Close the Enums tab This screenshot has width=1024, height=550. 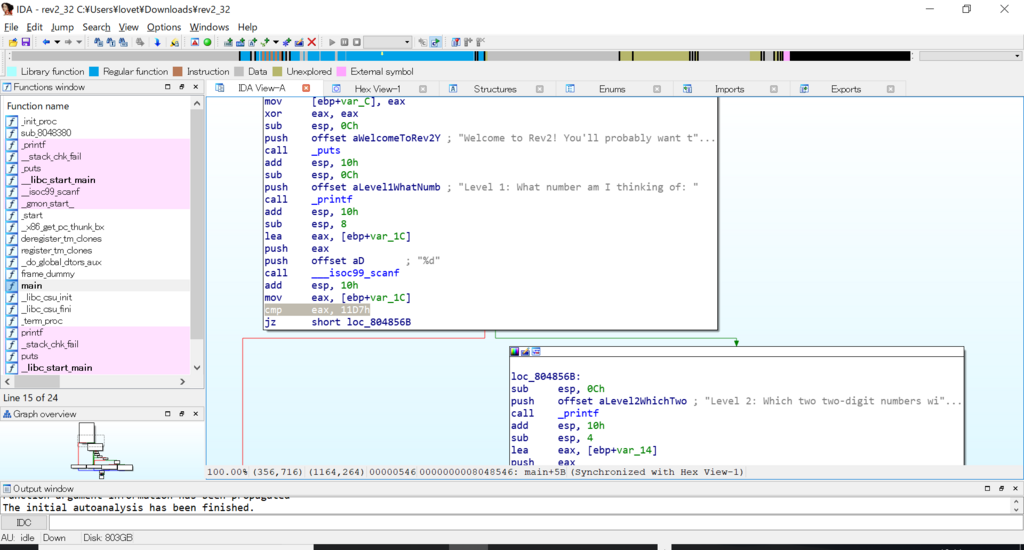(x=657, y=89)
